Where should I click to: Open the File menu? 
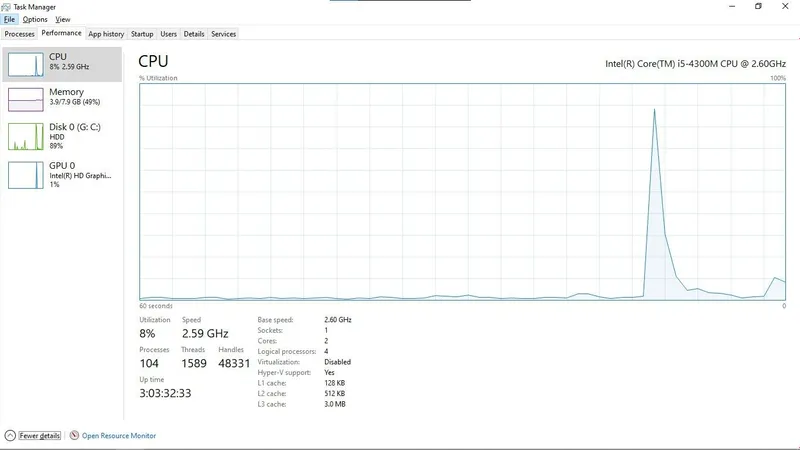tap(9, 19)
